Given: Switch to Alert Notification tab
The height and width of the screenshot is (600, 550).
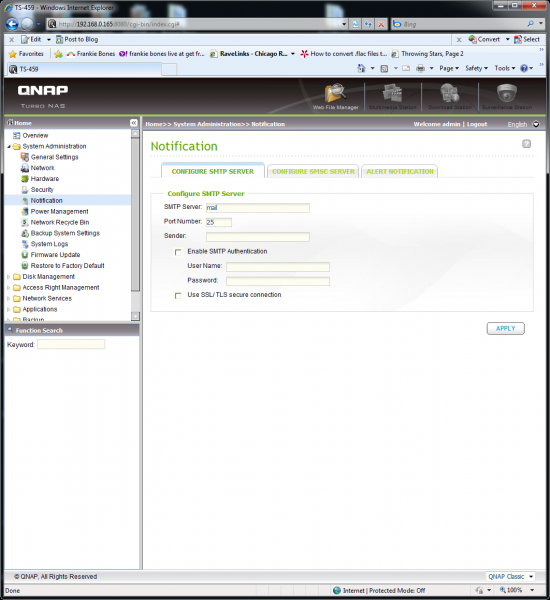Looking at the screenshot, I should pos(400,171).
